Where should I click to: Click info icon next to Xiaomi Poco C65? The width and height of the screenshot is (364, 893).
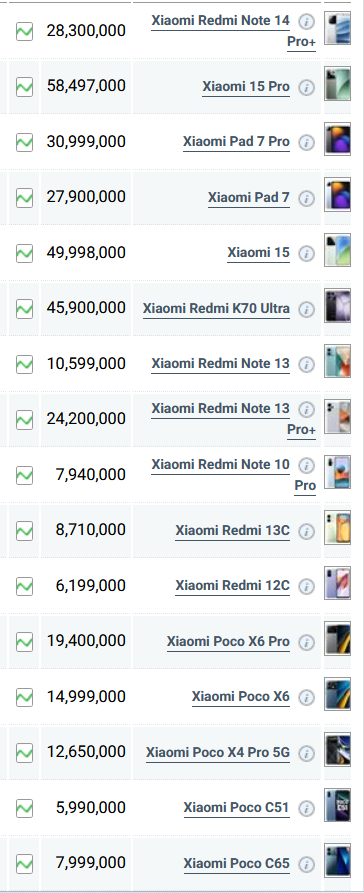306,865
